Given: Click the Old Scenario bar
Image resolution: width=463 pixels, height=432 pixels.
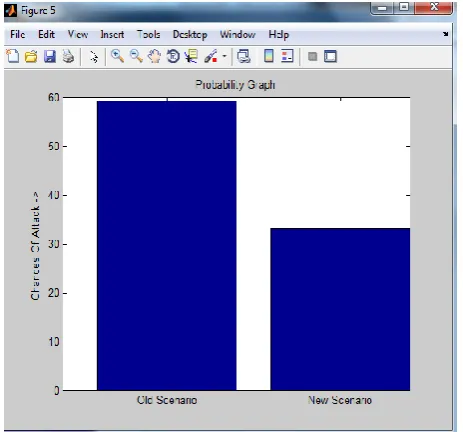Looking at the screenshot, I should coord(167,245).
